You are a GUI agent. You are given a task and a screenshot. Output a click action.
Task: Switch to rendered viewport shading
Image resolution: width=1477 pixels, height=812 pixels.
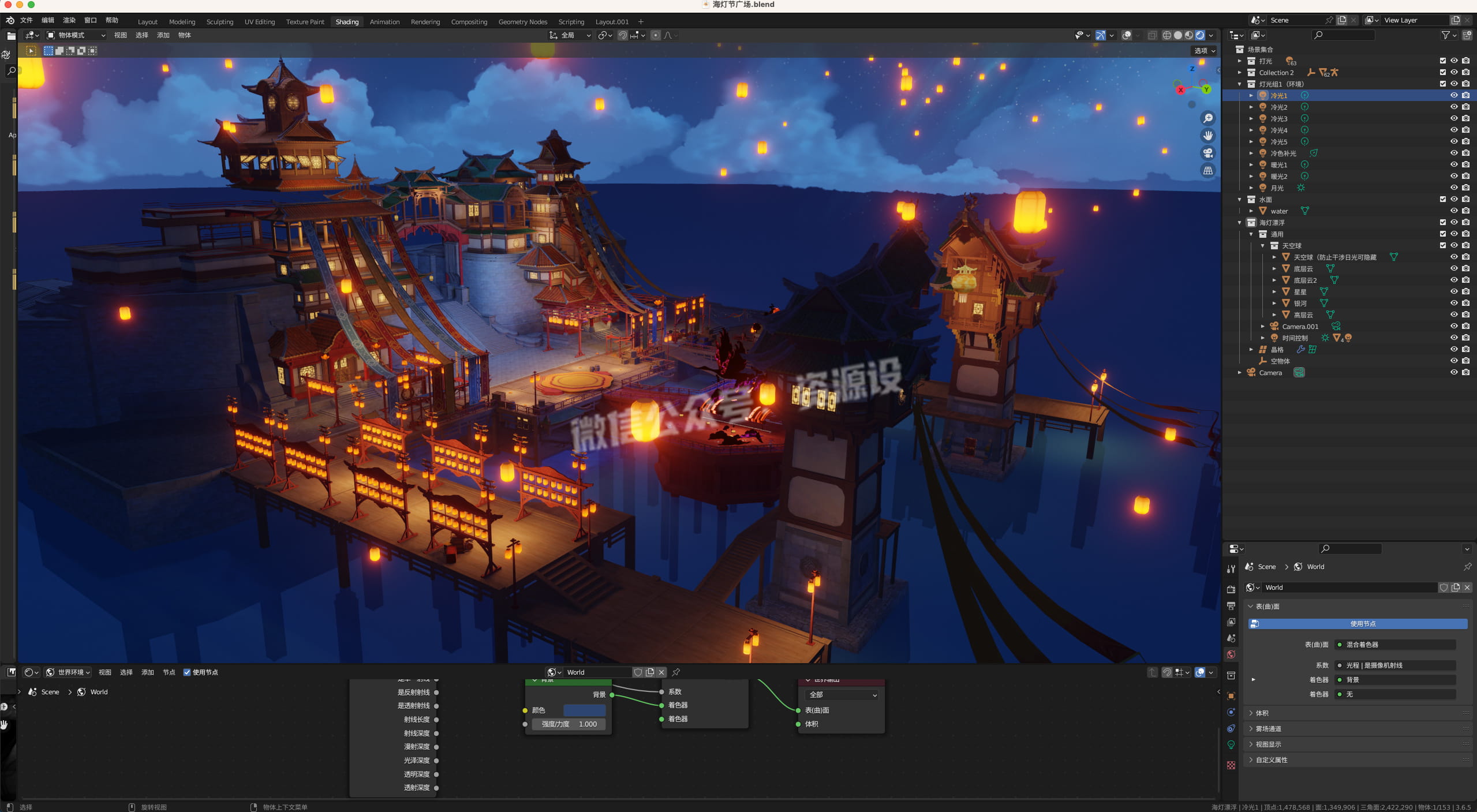pyautogui.click(x=1200, y=35)
